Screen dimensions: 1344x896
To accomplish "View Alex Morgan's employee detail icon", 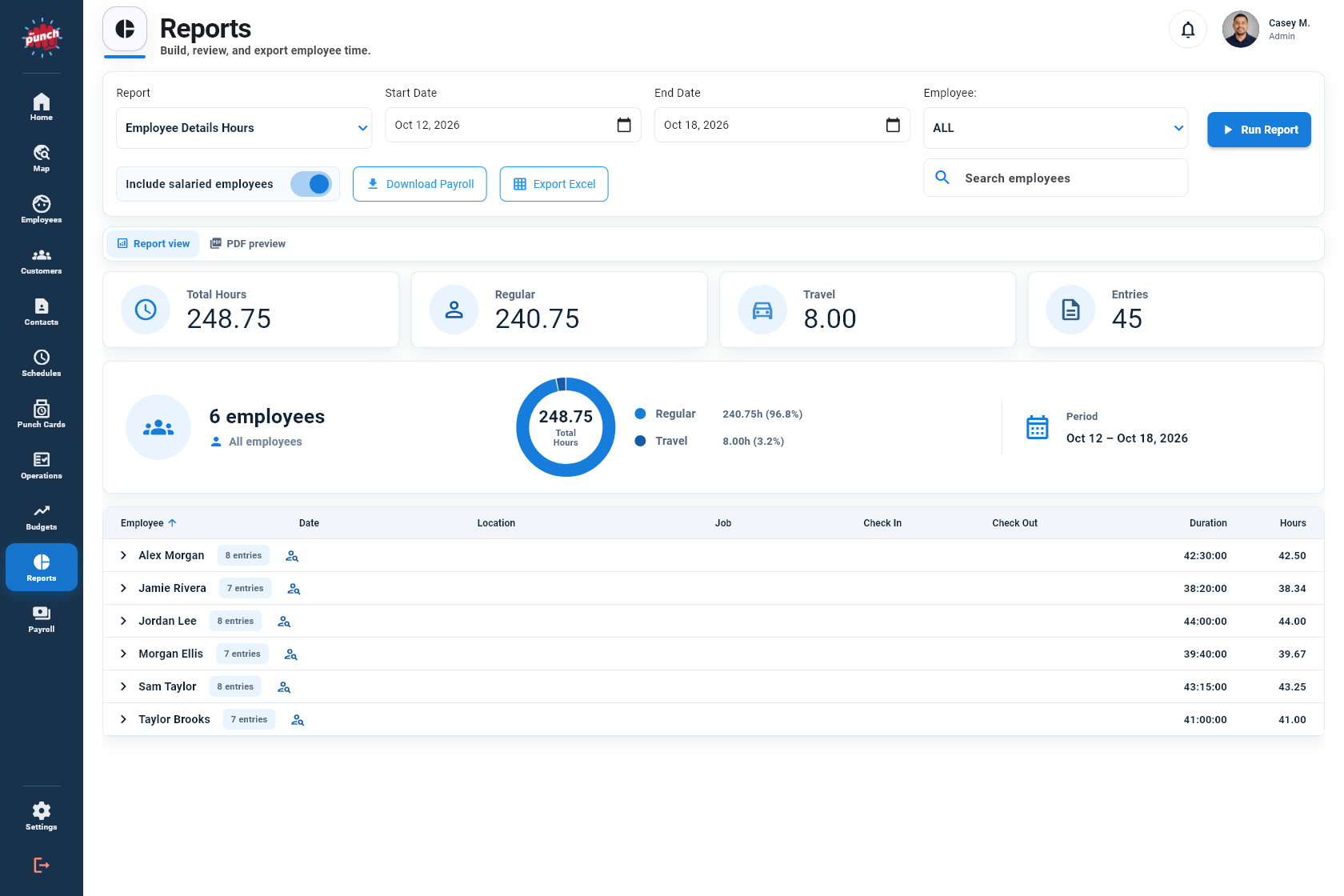I will coord(292,556).
